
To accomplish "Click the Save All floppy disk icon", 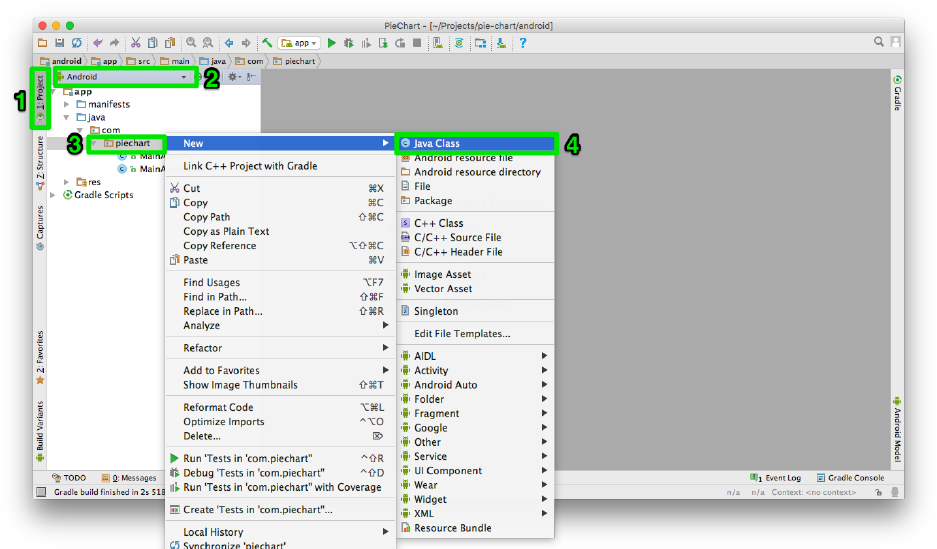I will tap(59, 43).
